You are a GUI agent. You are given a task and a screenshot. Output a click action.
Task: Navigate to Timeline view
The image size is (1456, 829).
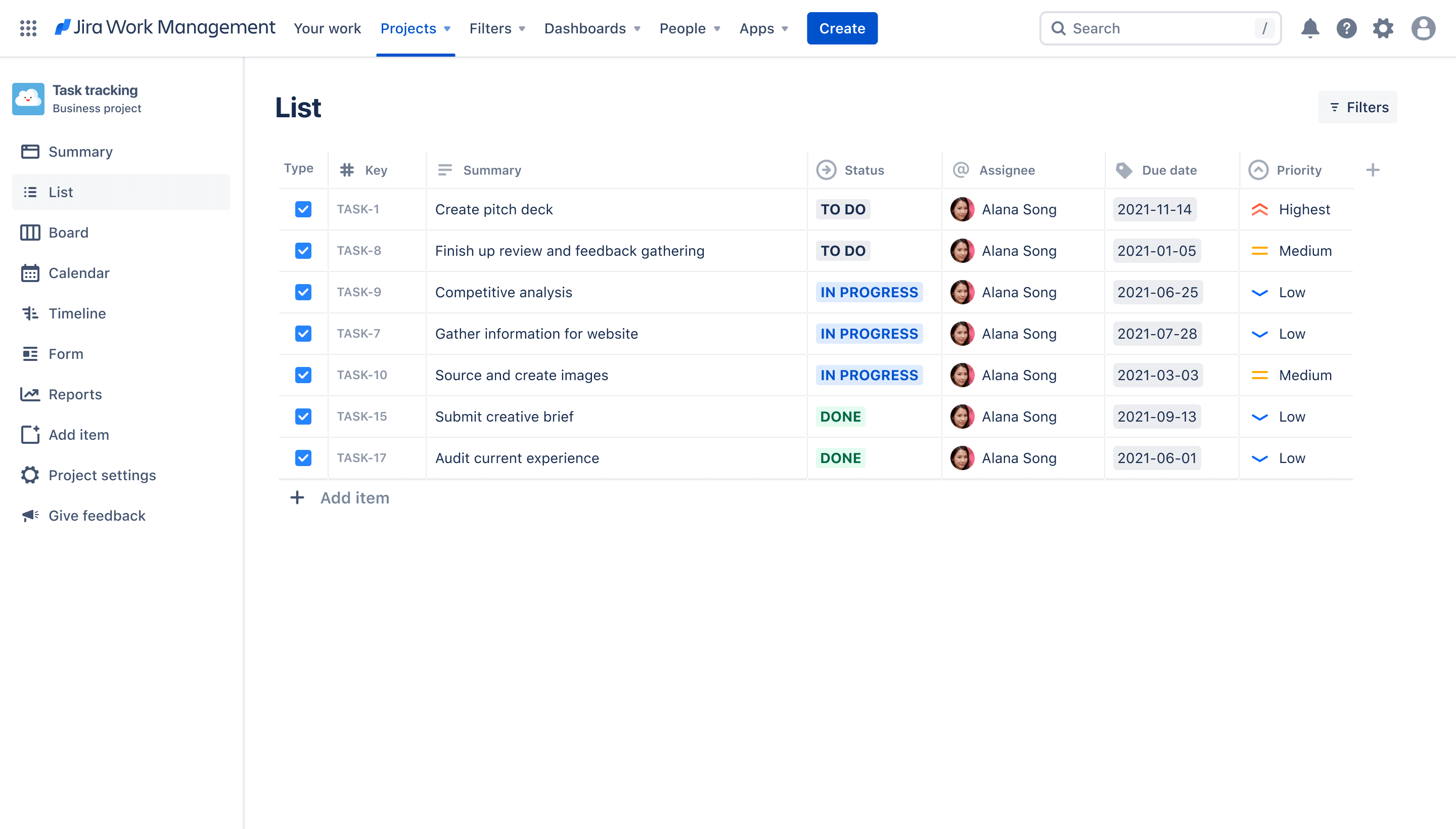(77, 313)
